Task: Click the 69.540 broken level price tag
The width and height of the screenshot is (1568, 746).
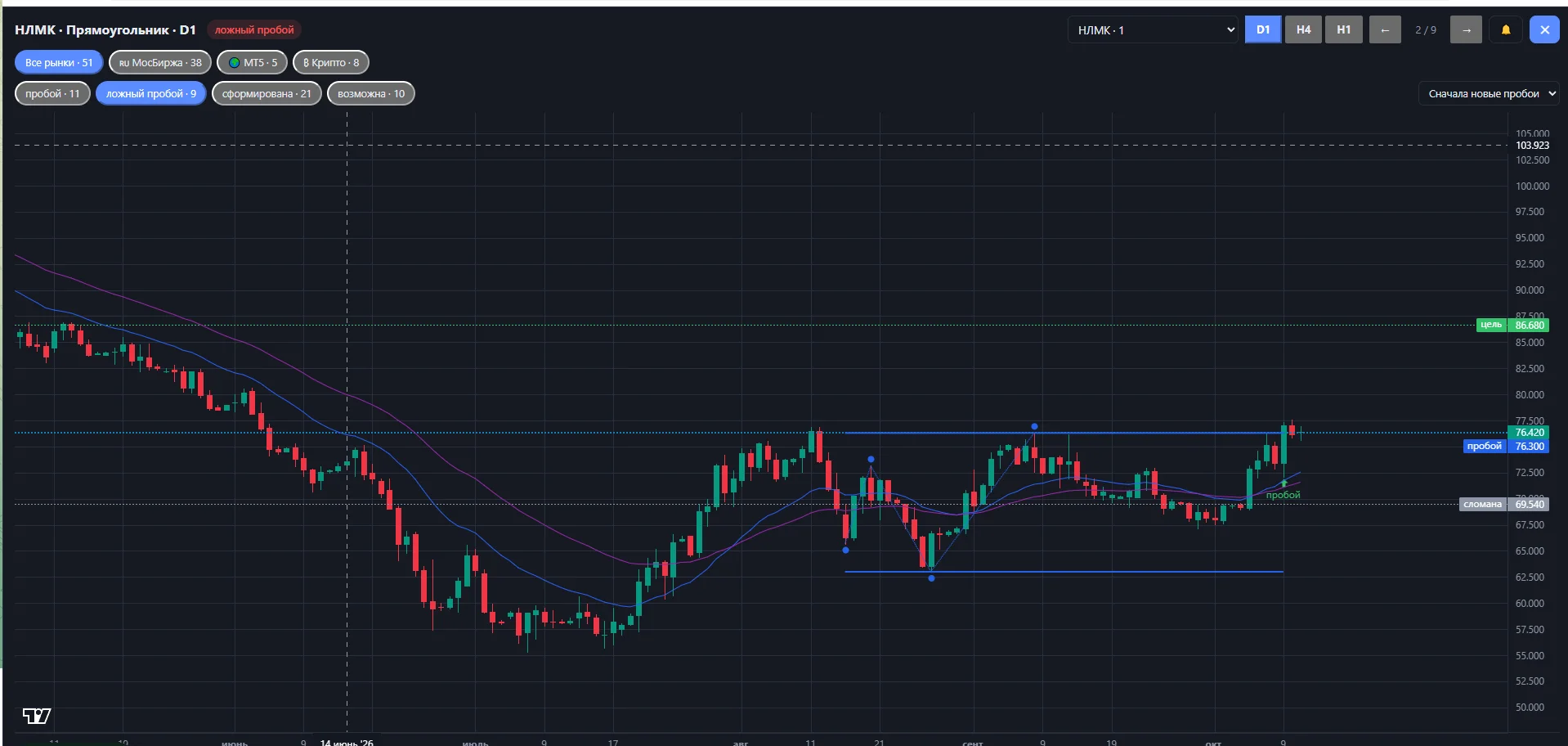Action: pos(1529,504)
